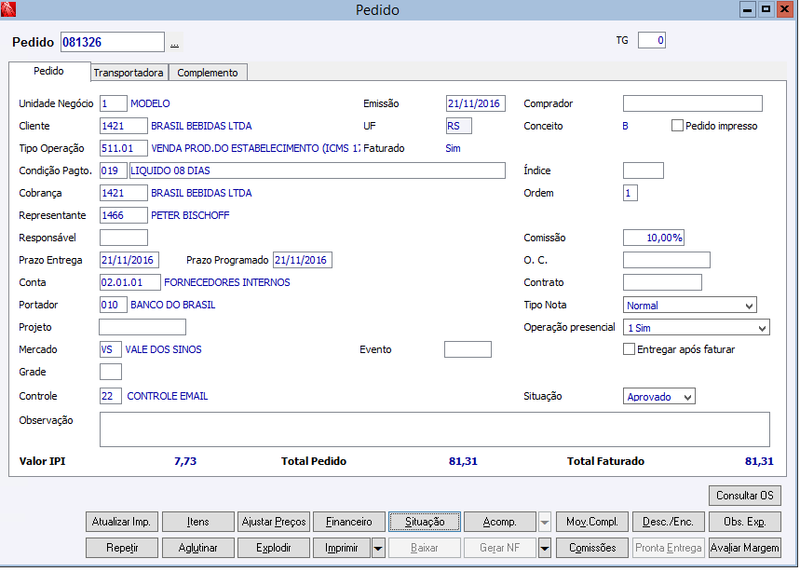The image size is (800, 572).
Task: Click the empty Responsável field
Action: (123, 238)
